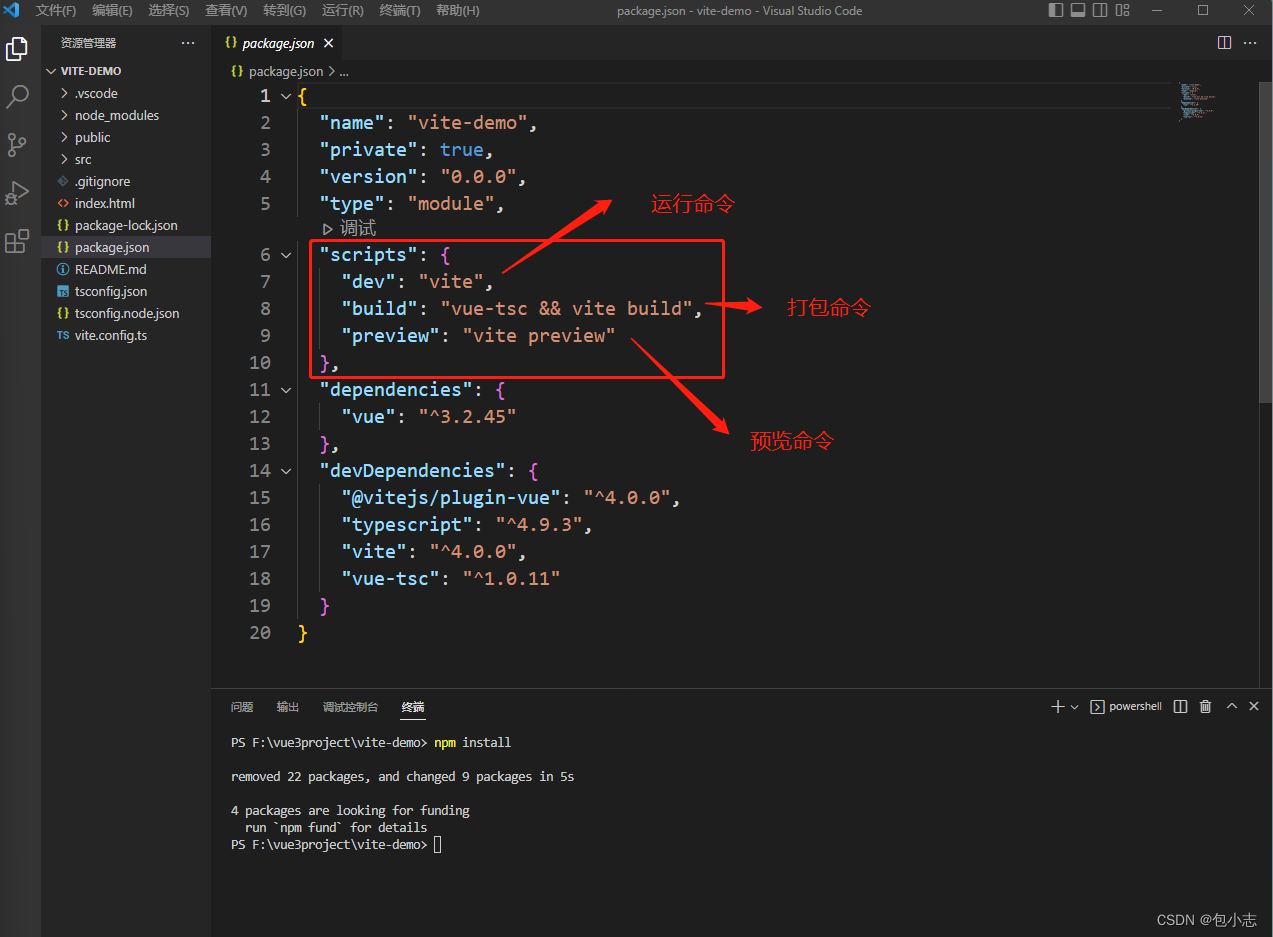Fold the scripts block at line 6
The image size is (1273, 937).
click(286, 255)
